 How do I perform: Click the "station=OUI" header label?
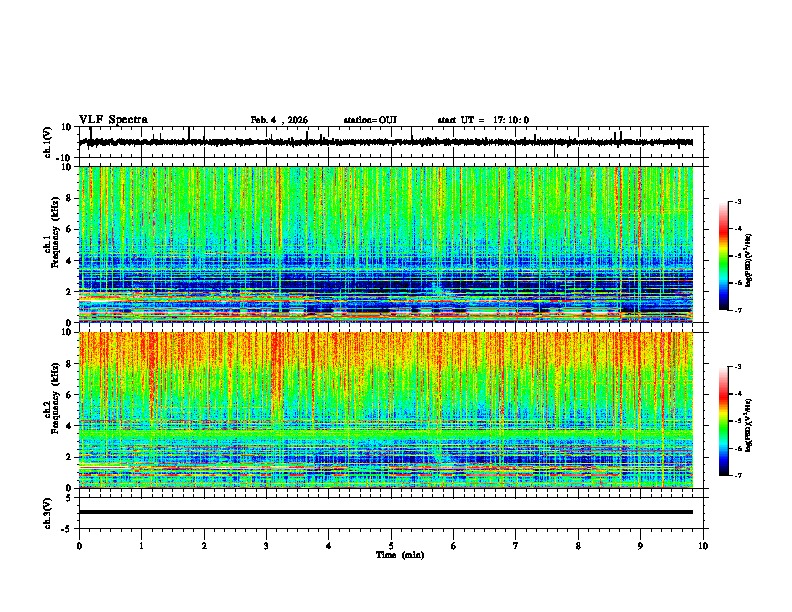click(370, 120)
